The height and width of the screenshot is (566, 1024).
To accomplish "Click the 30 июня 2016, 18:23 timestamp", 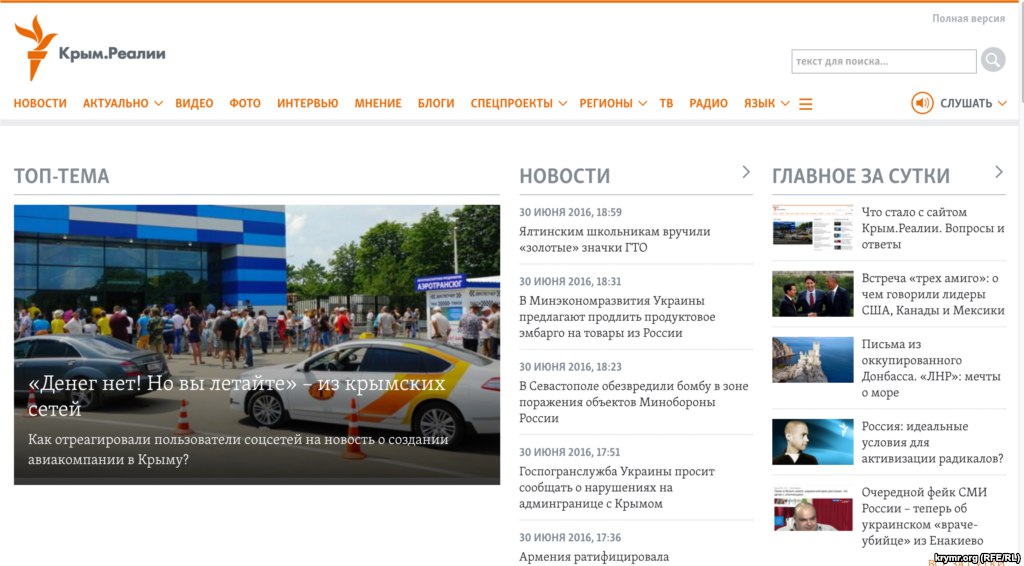I will 570,366.
